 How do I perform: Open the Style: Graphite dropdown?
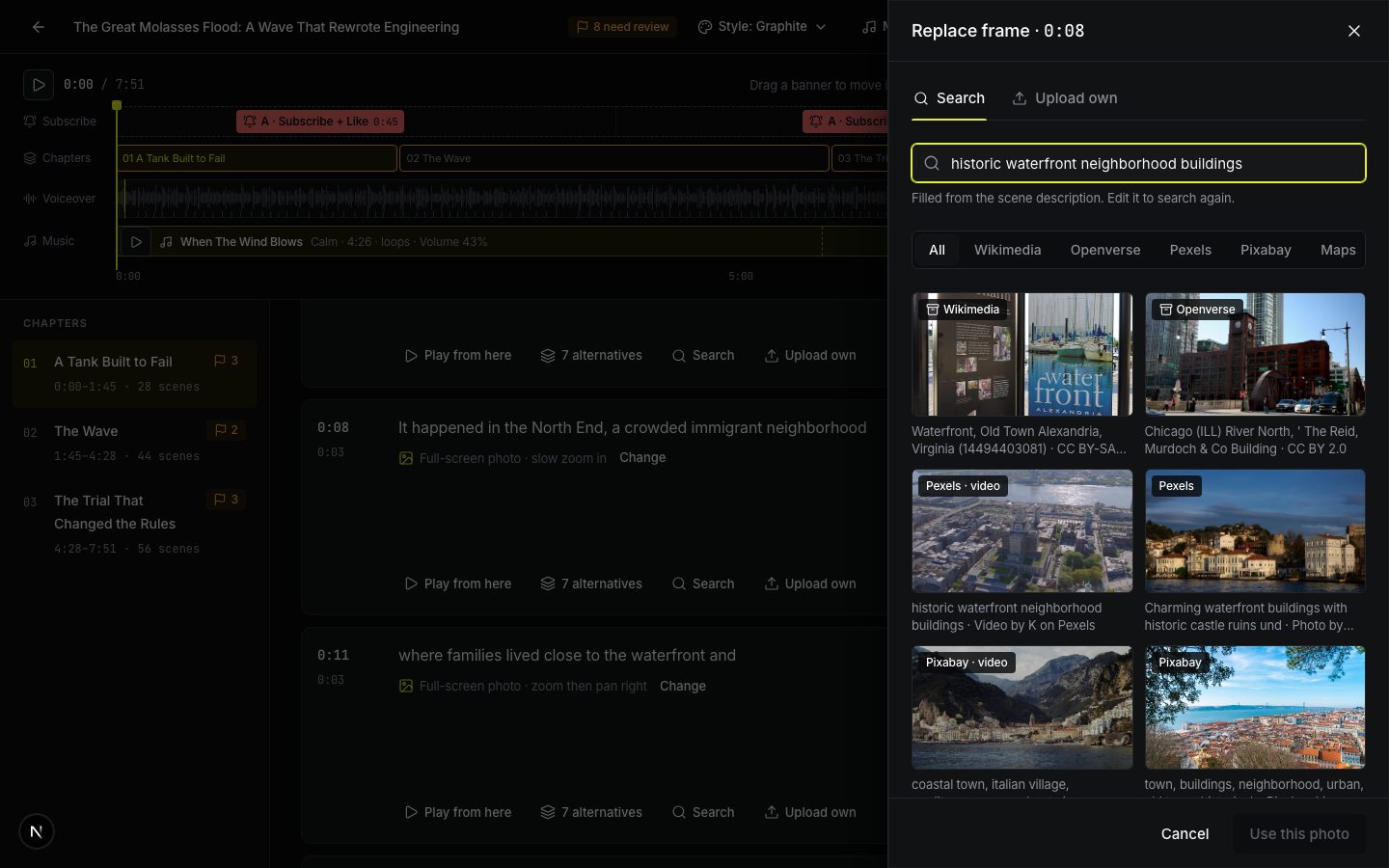(762, 27)
